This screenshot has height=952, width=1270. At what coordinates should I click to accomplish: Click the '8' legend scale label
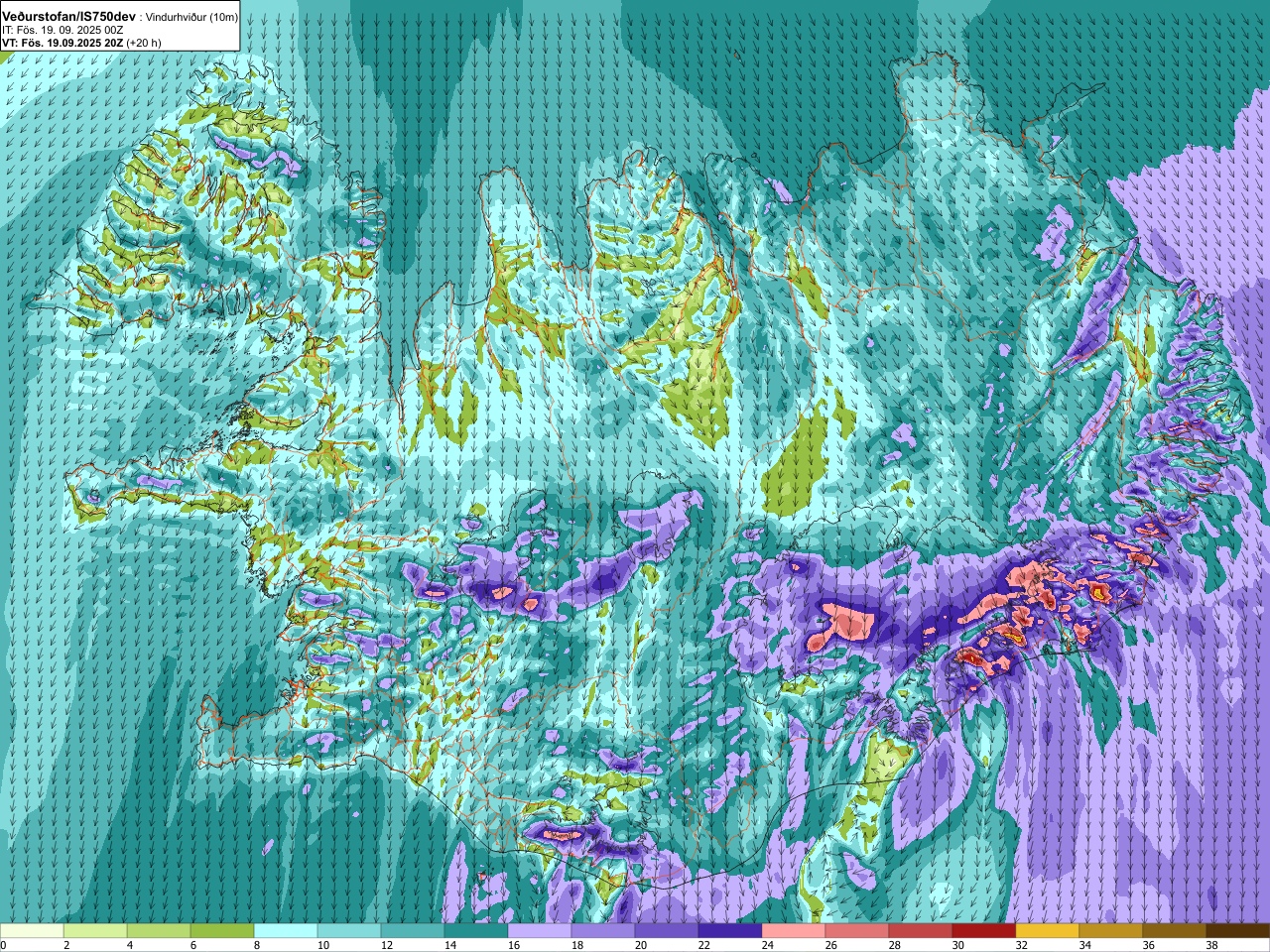pos(257,945)
